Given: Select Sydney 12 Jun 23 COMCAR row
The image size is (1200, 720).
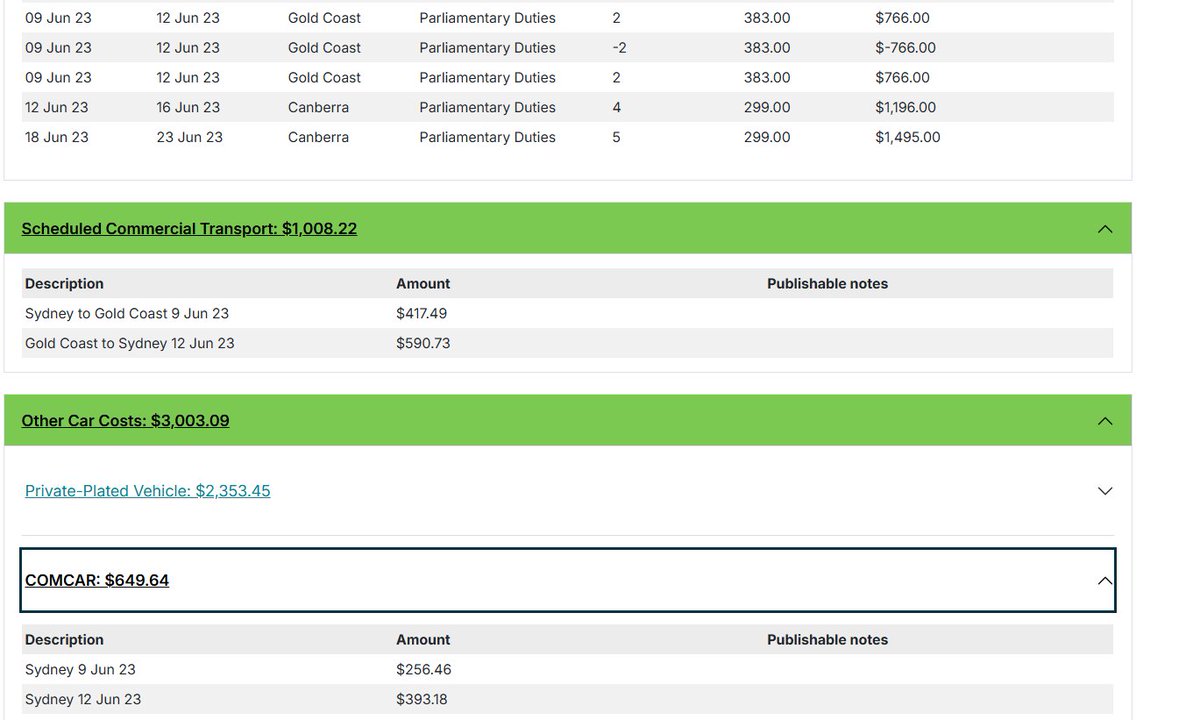Looking at the screenshot, I should coord(567,699).
